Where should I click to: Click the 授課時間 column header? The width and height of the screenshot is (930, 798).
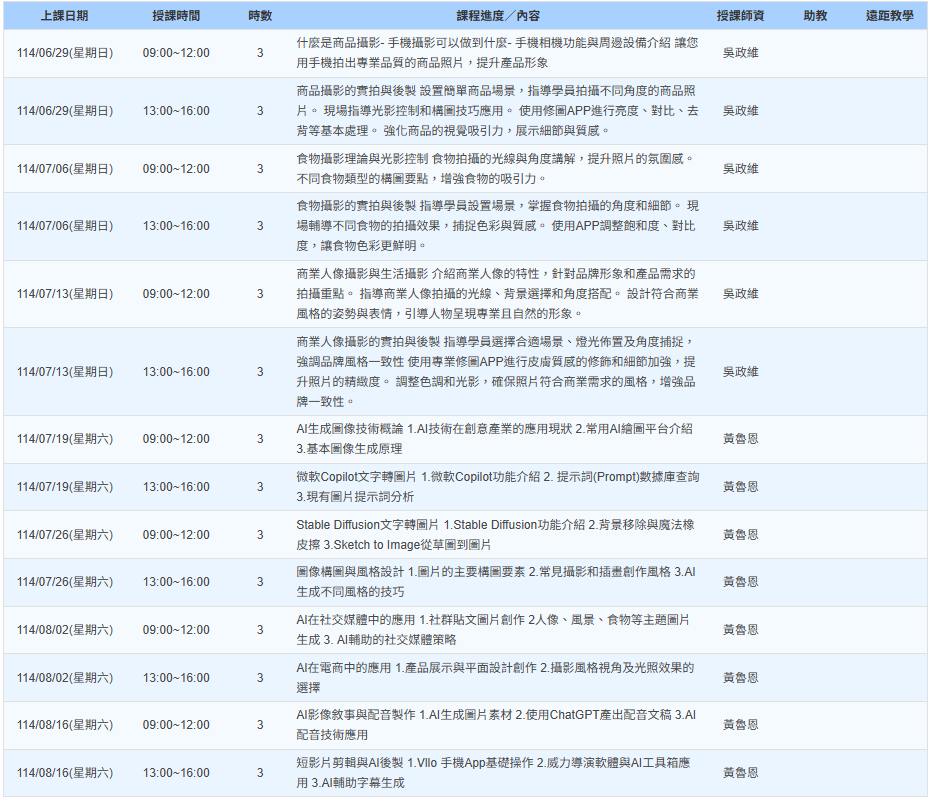[x=176, y=16]
